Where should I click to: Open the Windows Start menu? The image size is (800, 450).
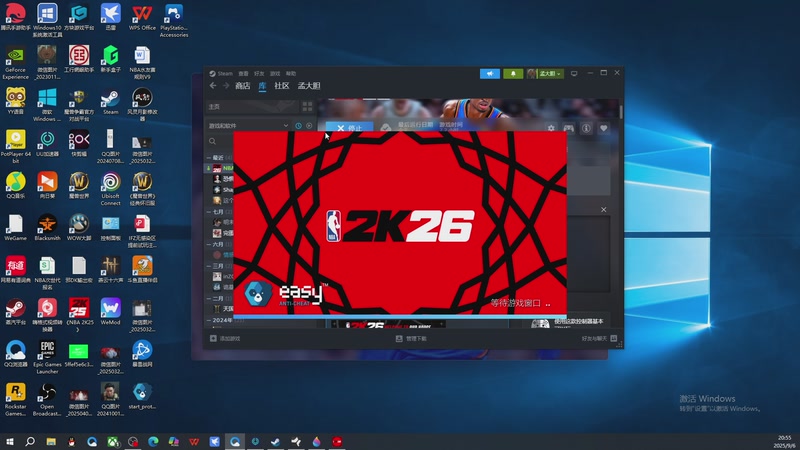pyautogui.click(x=10, y=441)
